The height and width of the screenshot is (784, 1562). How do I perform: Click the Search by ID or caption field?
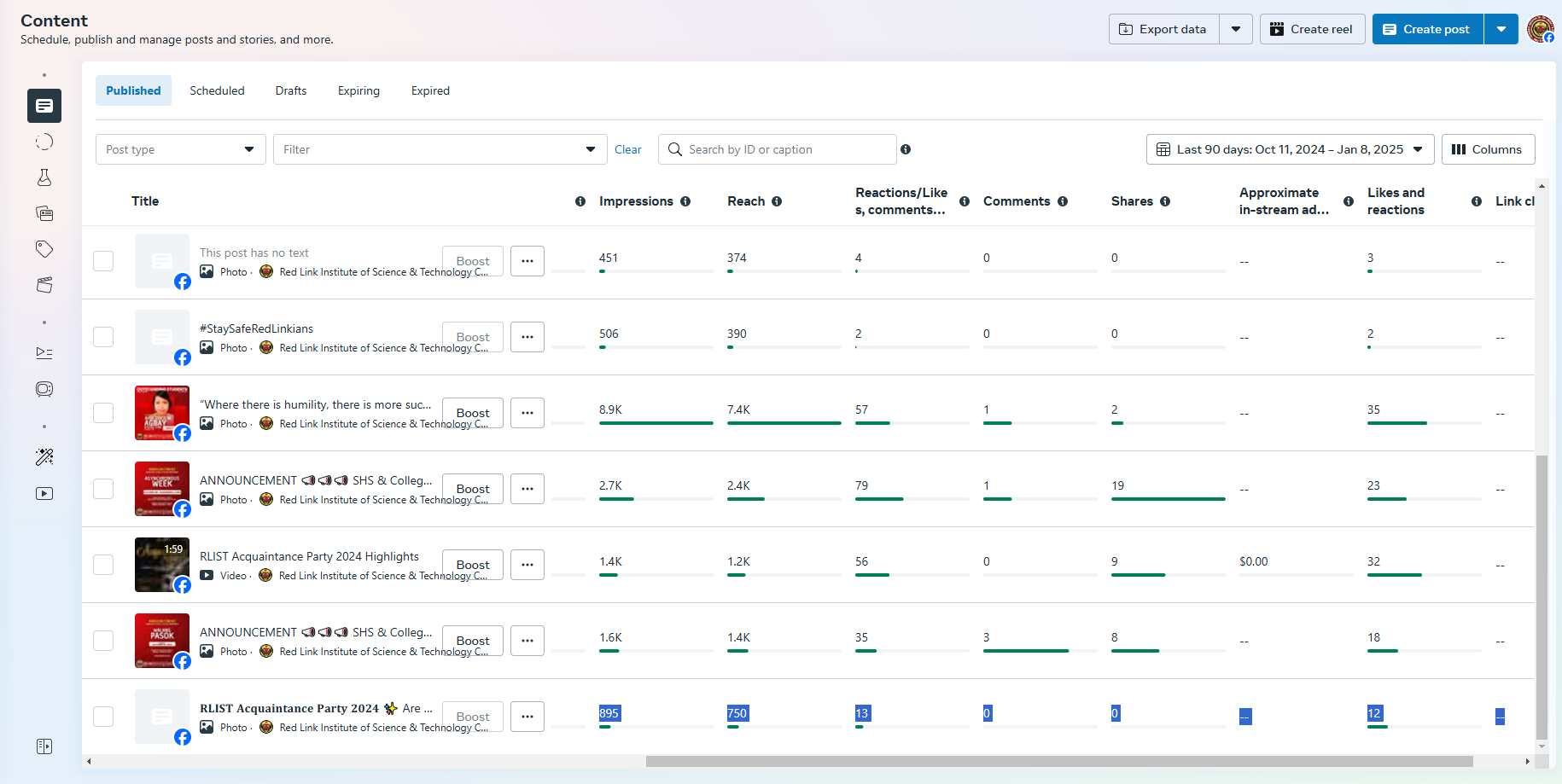click(785, 149)
